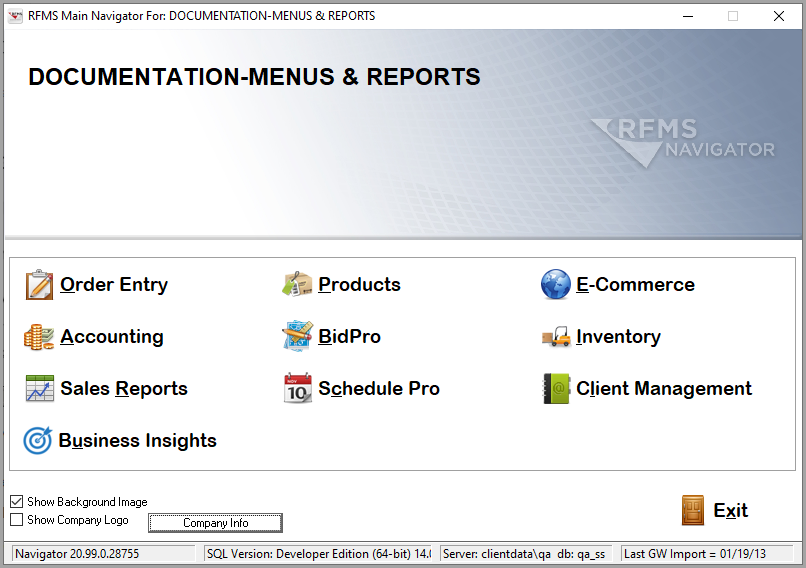Launch E-Commerce via its text label
The width and height of the screenshot is (806, 568).
point(635,284)
